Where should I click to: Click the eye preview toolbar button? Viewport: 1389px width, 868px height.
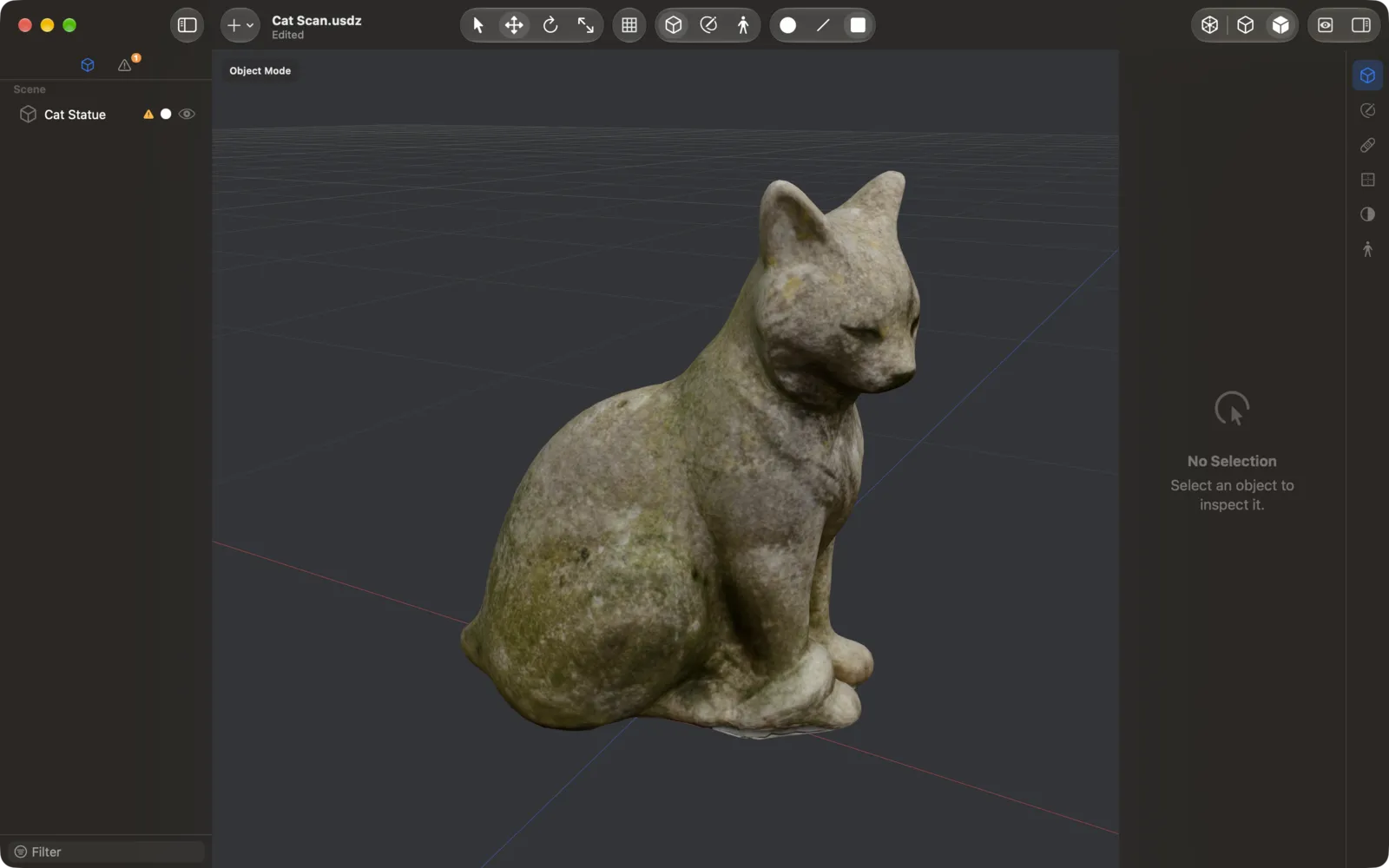coord(1326,25)
